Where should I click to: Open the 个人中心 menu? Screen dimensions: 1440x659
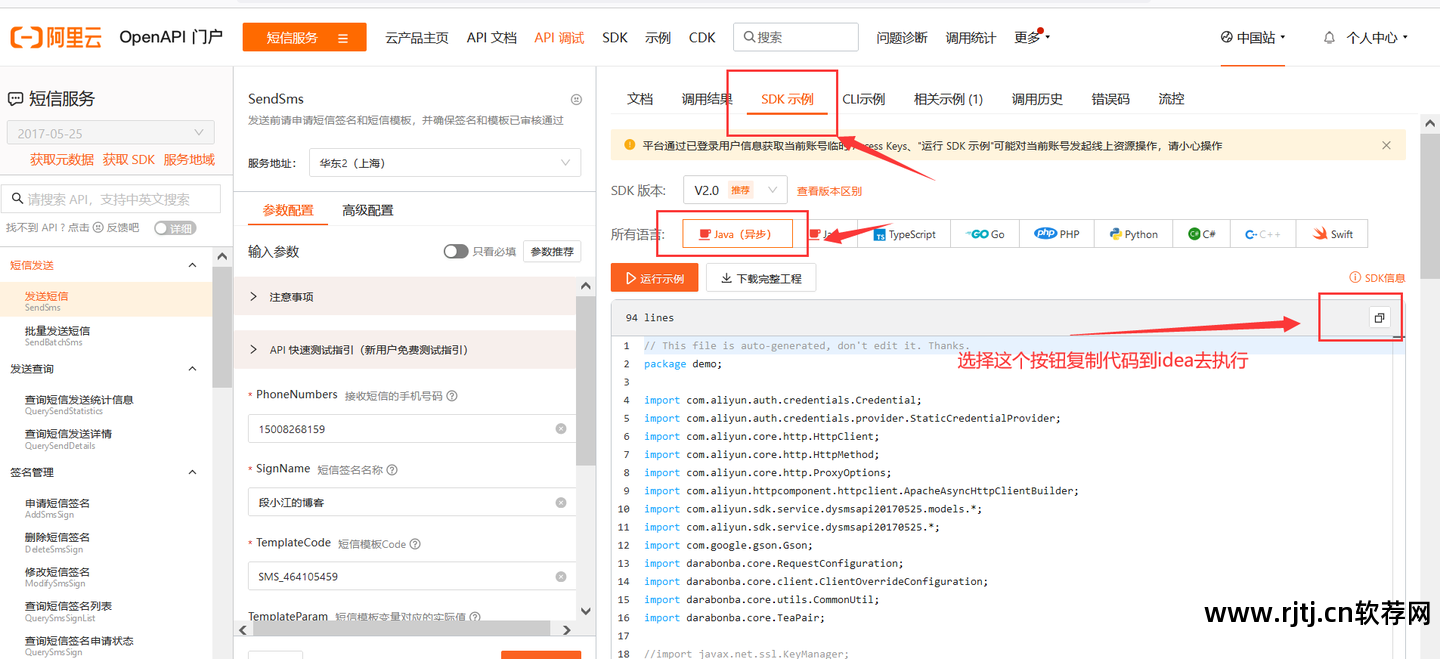[1377, 38]
